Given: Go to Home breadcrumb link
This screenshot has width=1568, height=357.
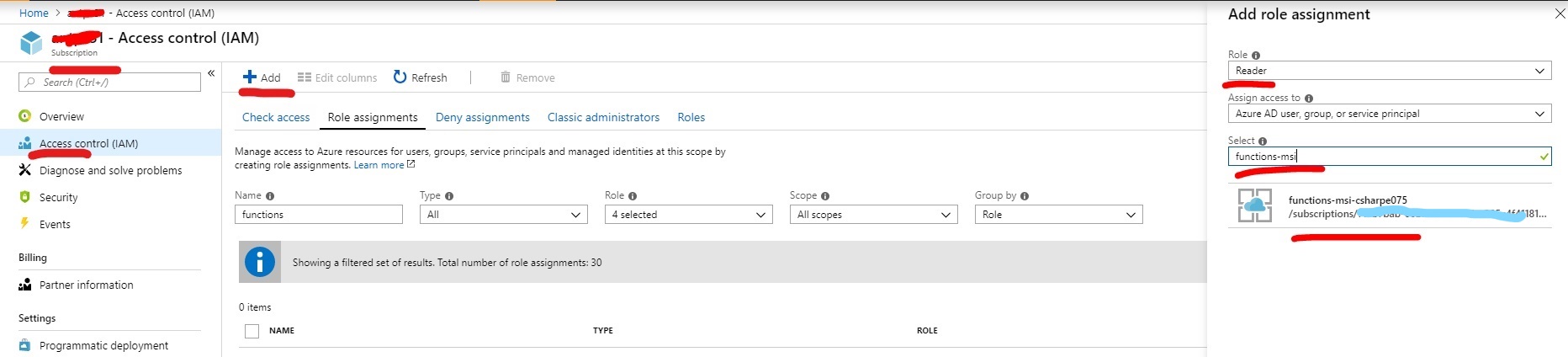Looking at the screenshot, I should [34, 13].
